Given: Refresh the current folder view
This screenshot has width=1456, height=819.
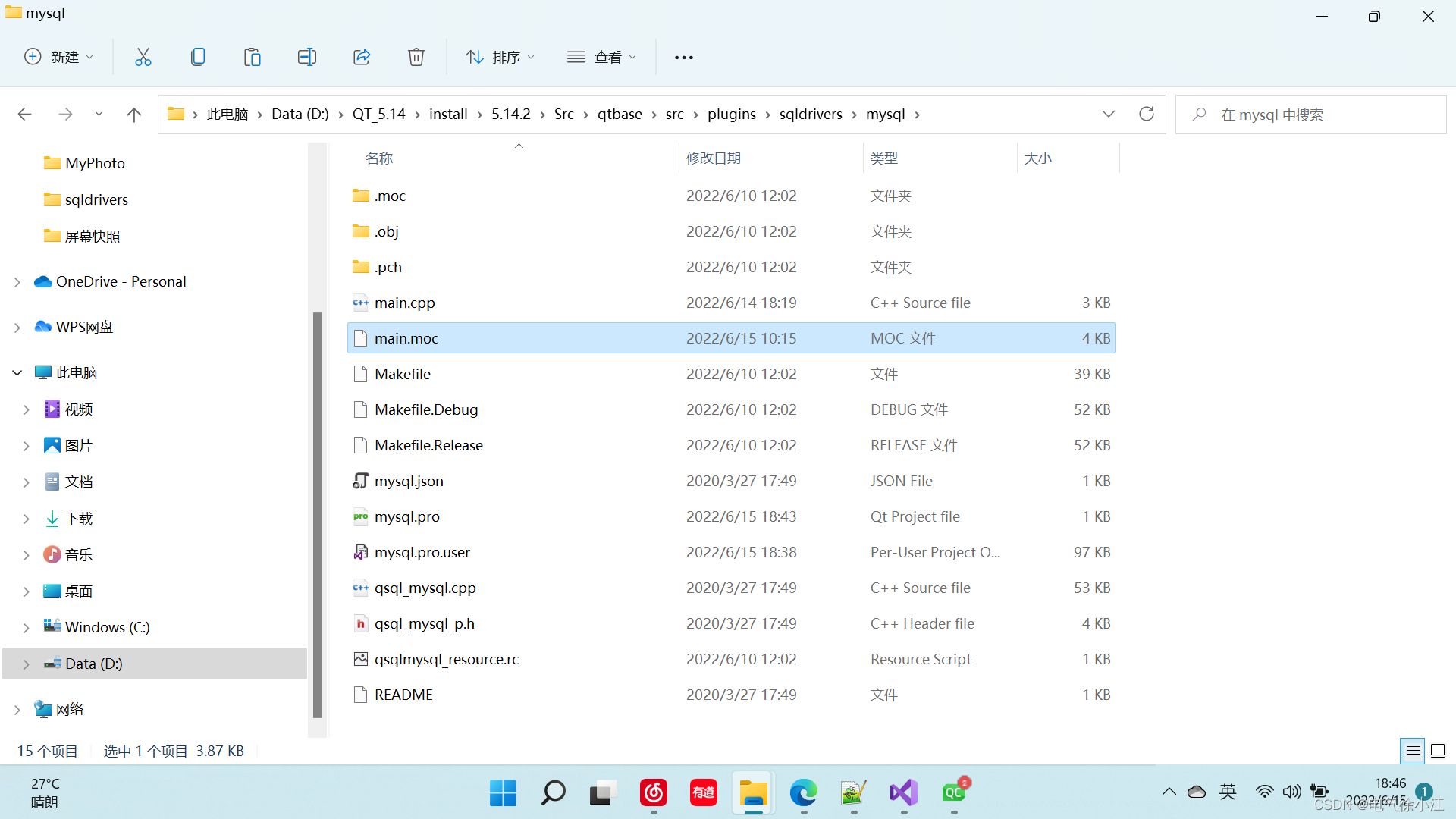Looking at the screenshot, I should [1146, 114].
